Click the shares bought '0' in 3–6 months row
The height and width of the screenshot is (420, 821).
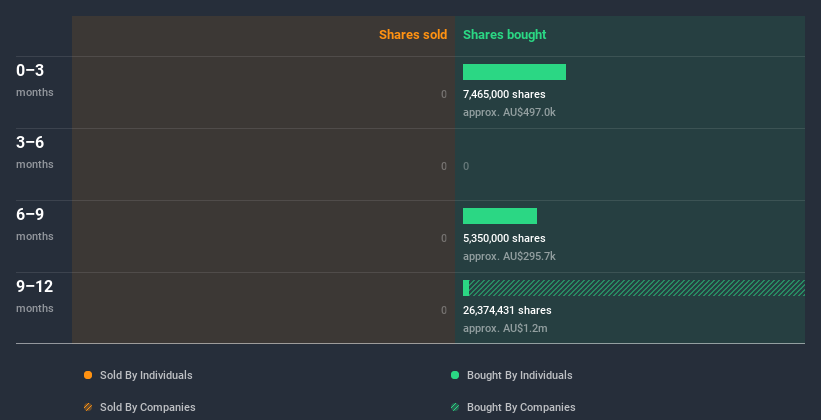[x=466, y=166]
